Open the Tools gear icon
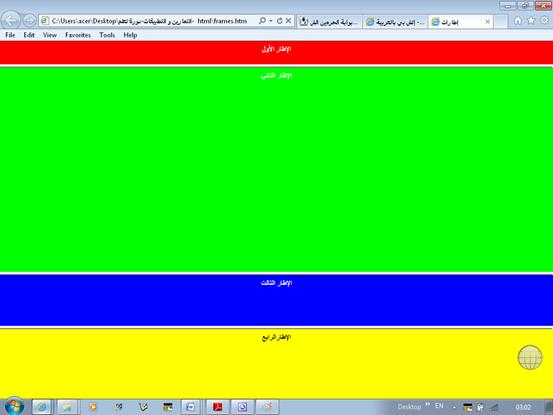 pos(545,20)
